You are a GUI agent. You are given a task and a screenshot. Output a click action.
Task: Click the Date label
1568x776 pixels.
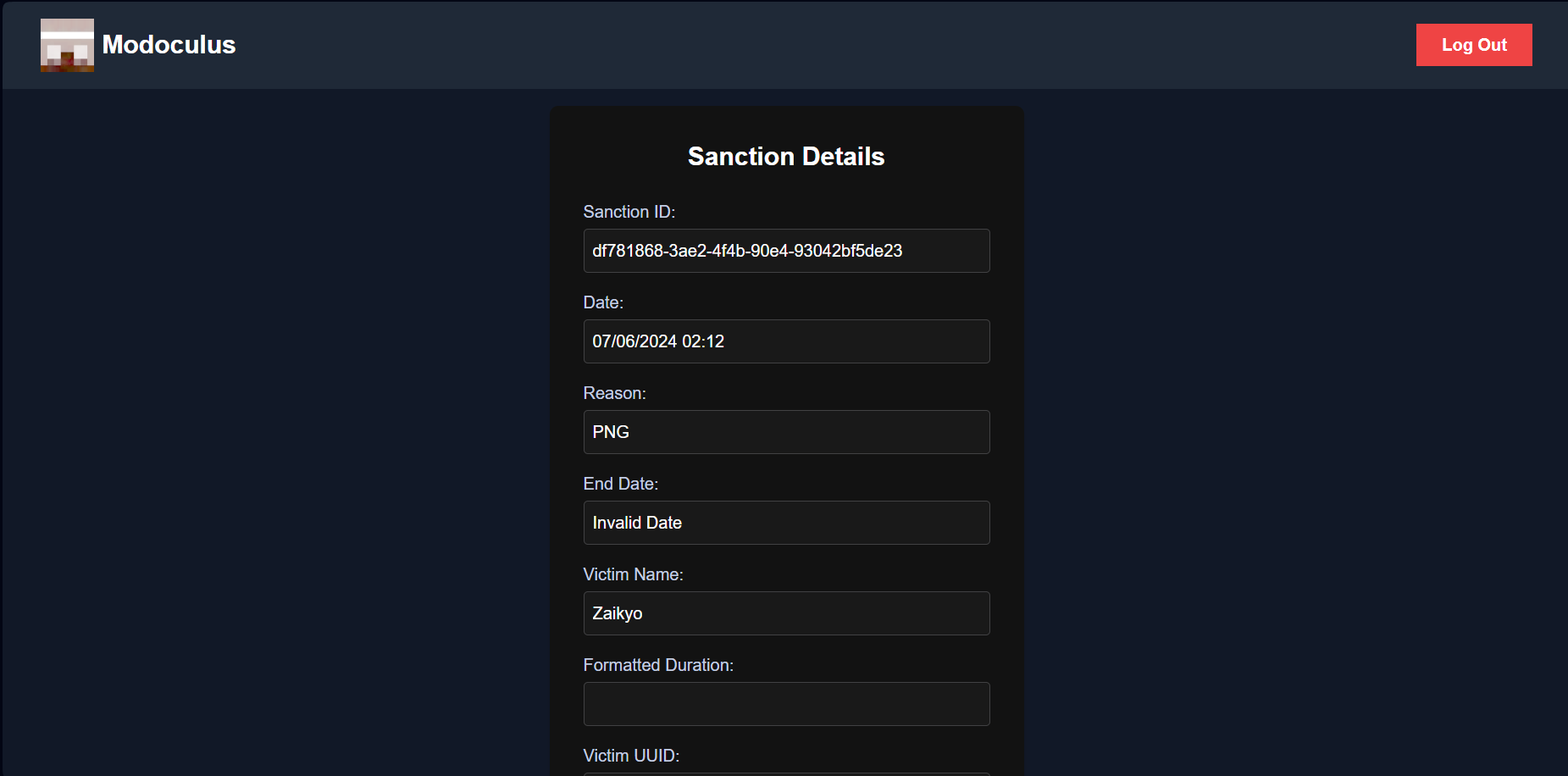[603, 302]
